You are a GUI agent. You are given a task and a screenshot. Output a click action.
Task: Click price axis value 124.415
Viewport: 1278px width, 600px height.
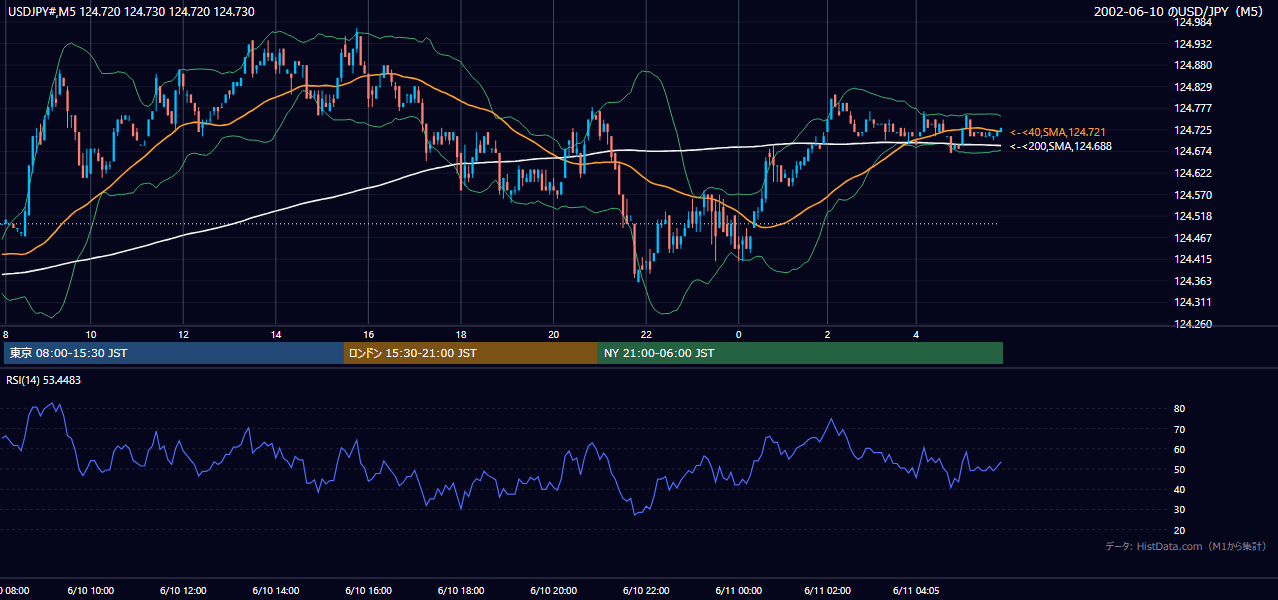click(x=1193, y=260)
